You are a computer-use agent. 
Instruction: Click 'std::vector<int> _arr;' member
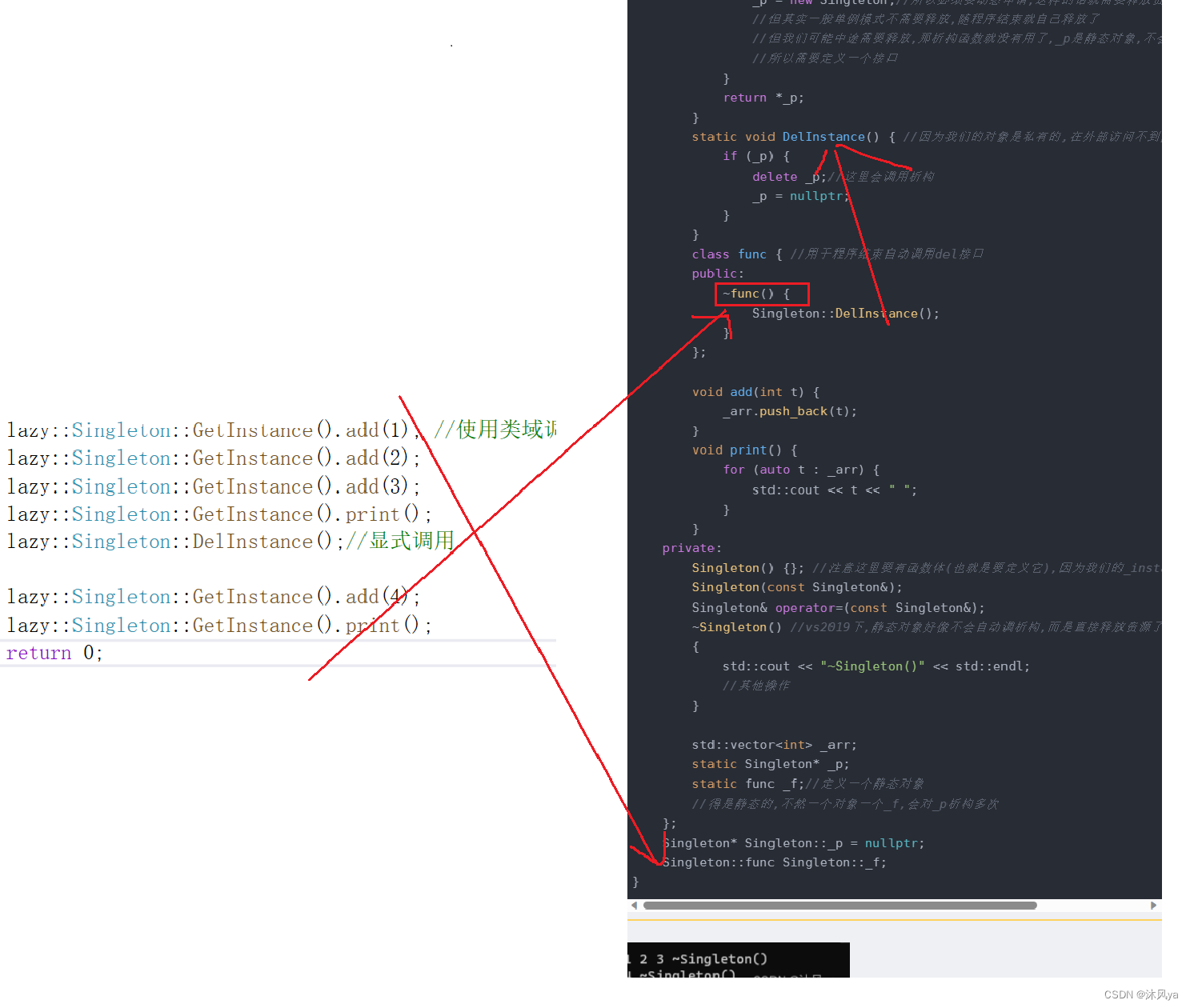tap(775, 745)
